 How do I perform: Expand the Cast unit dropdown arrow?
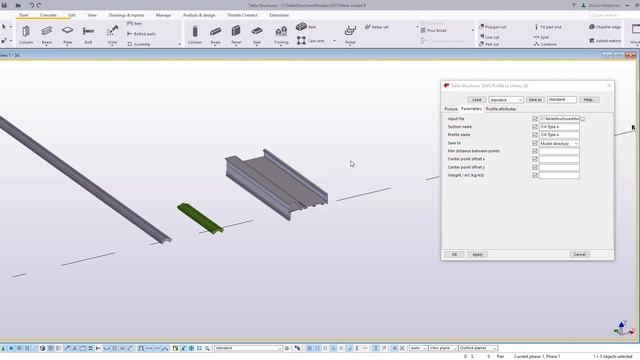pyautogui.click(x=334, y=41)
